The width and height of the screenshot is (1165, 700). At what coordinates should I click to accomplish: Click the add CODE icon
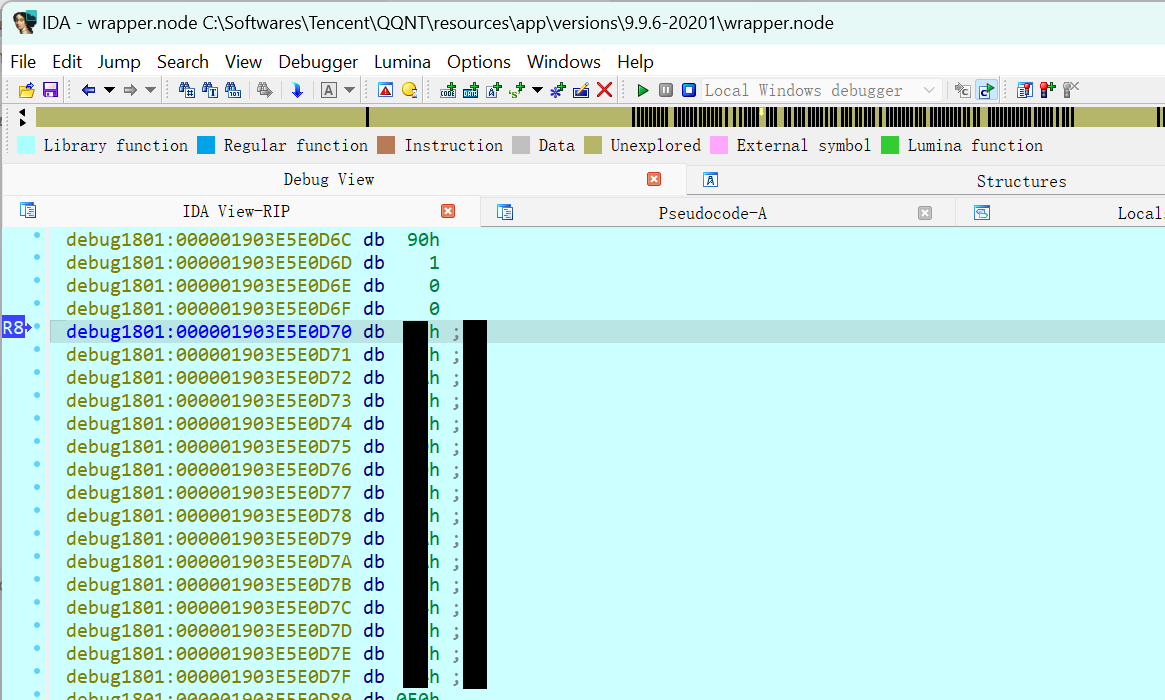click(448, 91)
